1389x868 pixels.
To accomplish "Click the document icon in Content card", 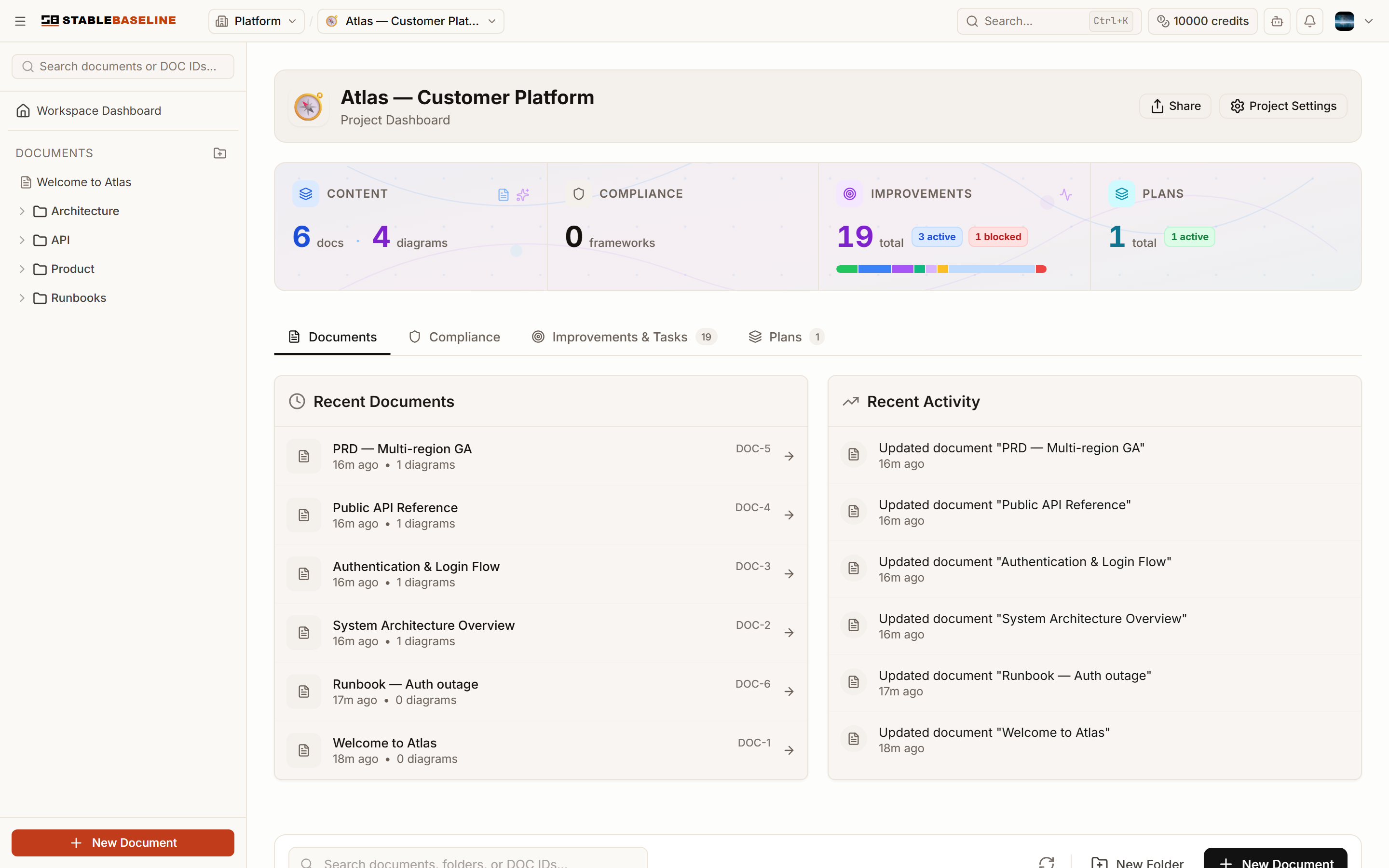I will pos(504,195).
